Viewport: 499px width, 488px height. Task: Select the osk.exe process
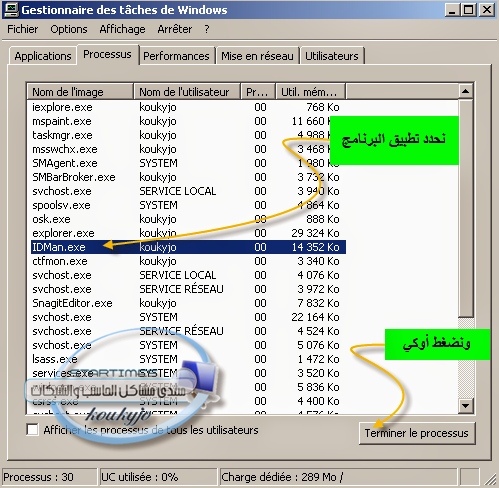click(51, 219)
